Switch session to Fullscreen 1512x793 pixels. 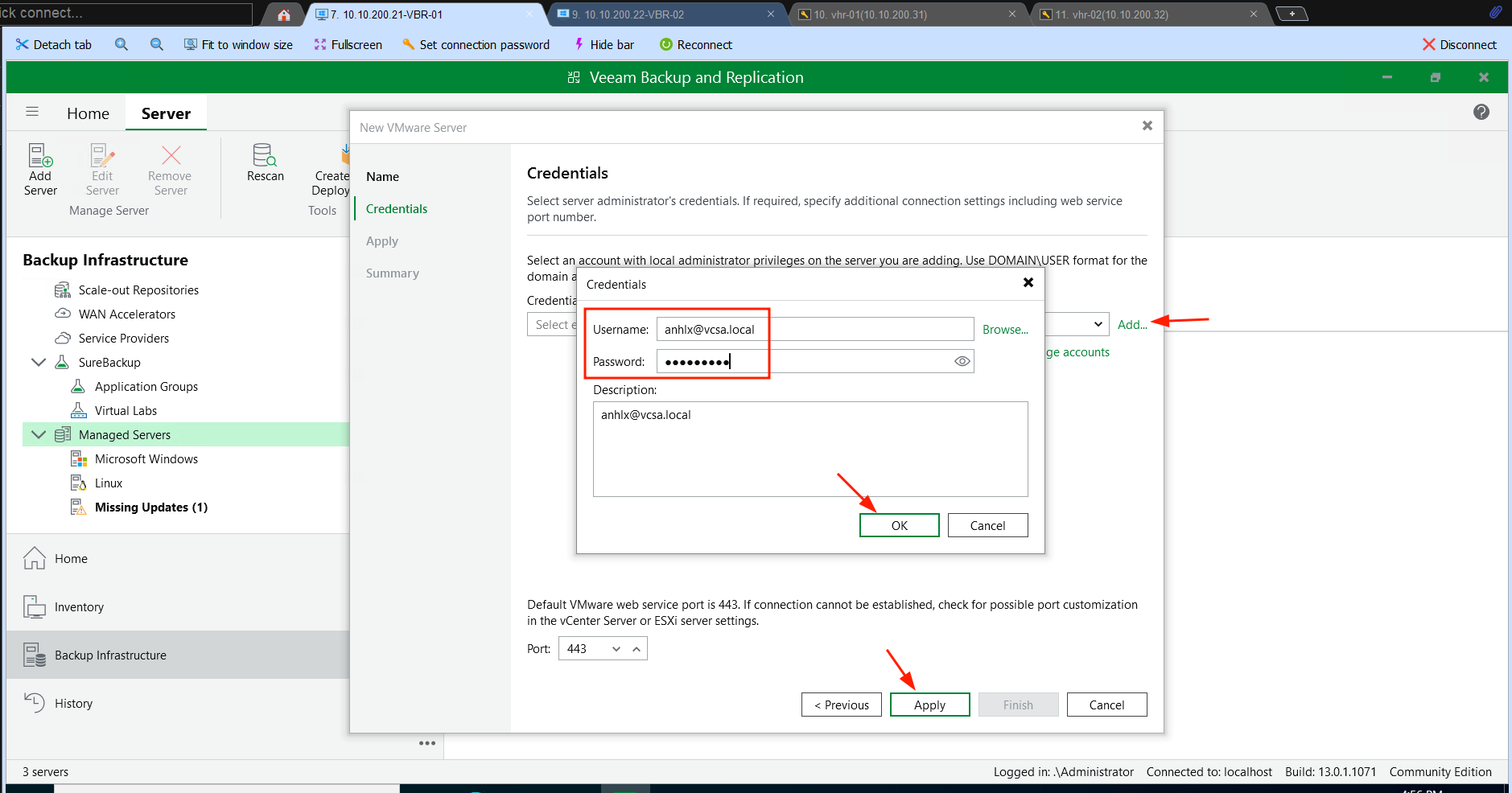348,45
